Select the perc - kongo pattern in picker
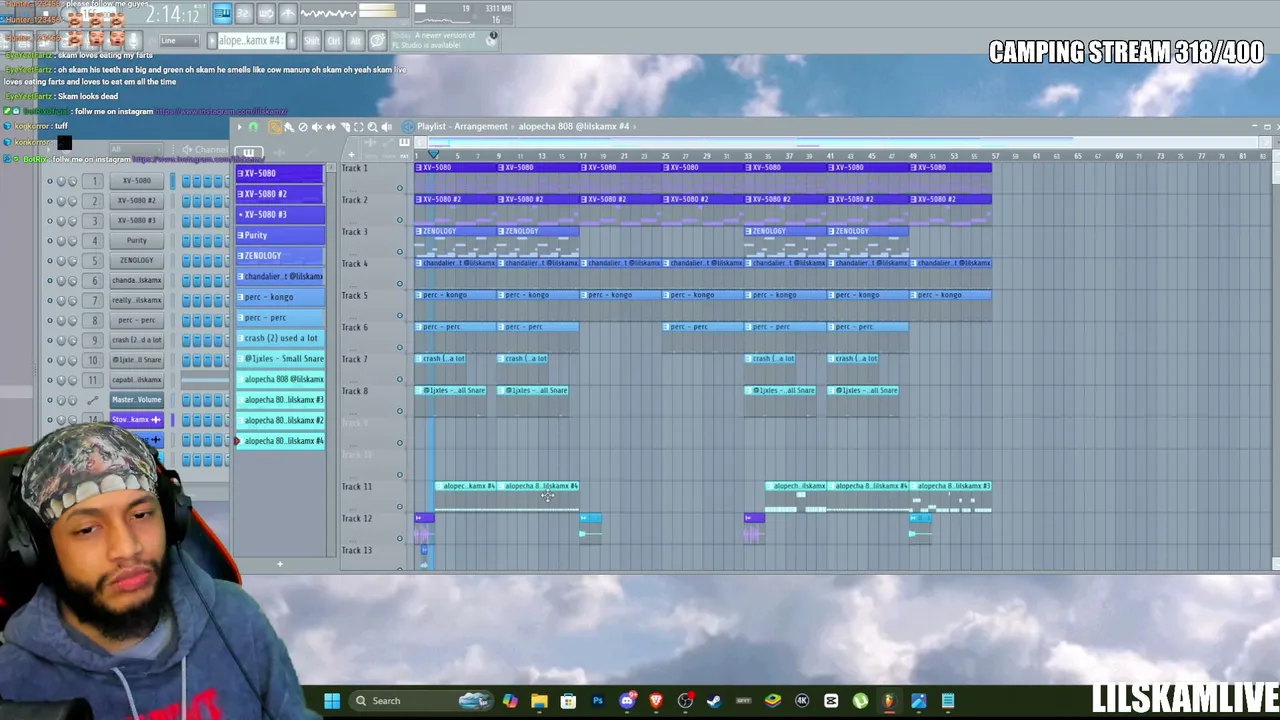 [280, 297]
